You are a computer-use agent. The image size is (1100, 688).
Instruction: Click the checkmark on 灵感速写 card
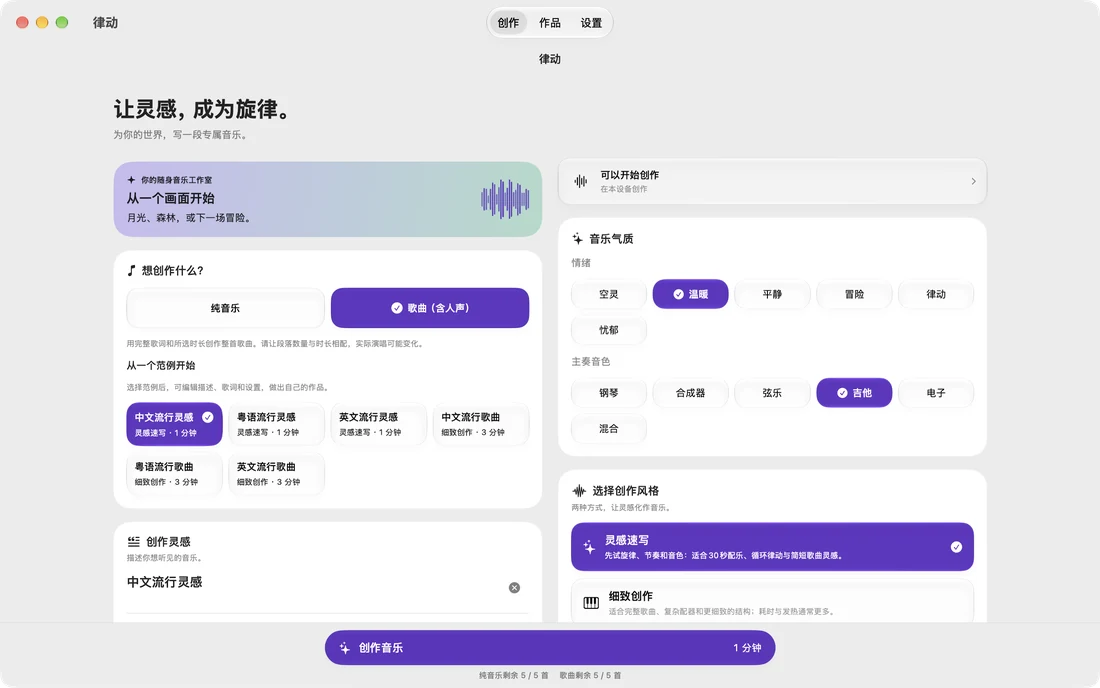pos(956,547)
